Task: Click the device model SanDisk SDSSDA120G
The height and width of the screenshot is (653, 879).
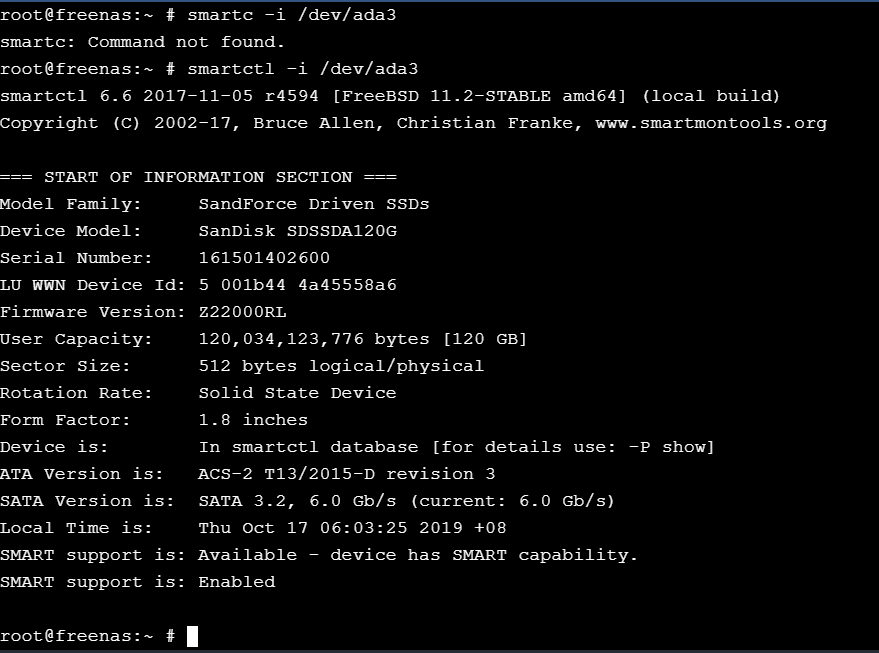Action: point(298,231)
